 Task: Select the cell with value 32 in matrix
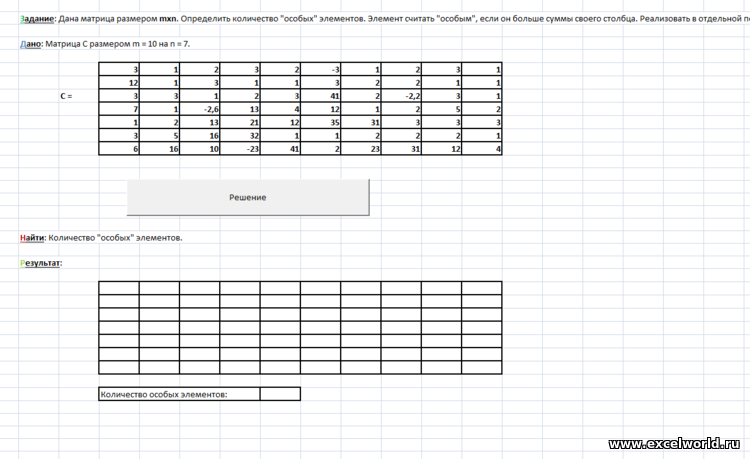tap(240, 135)
